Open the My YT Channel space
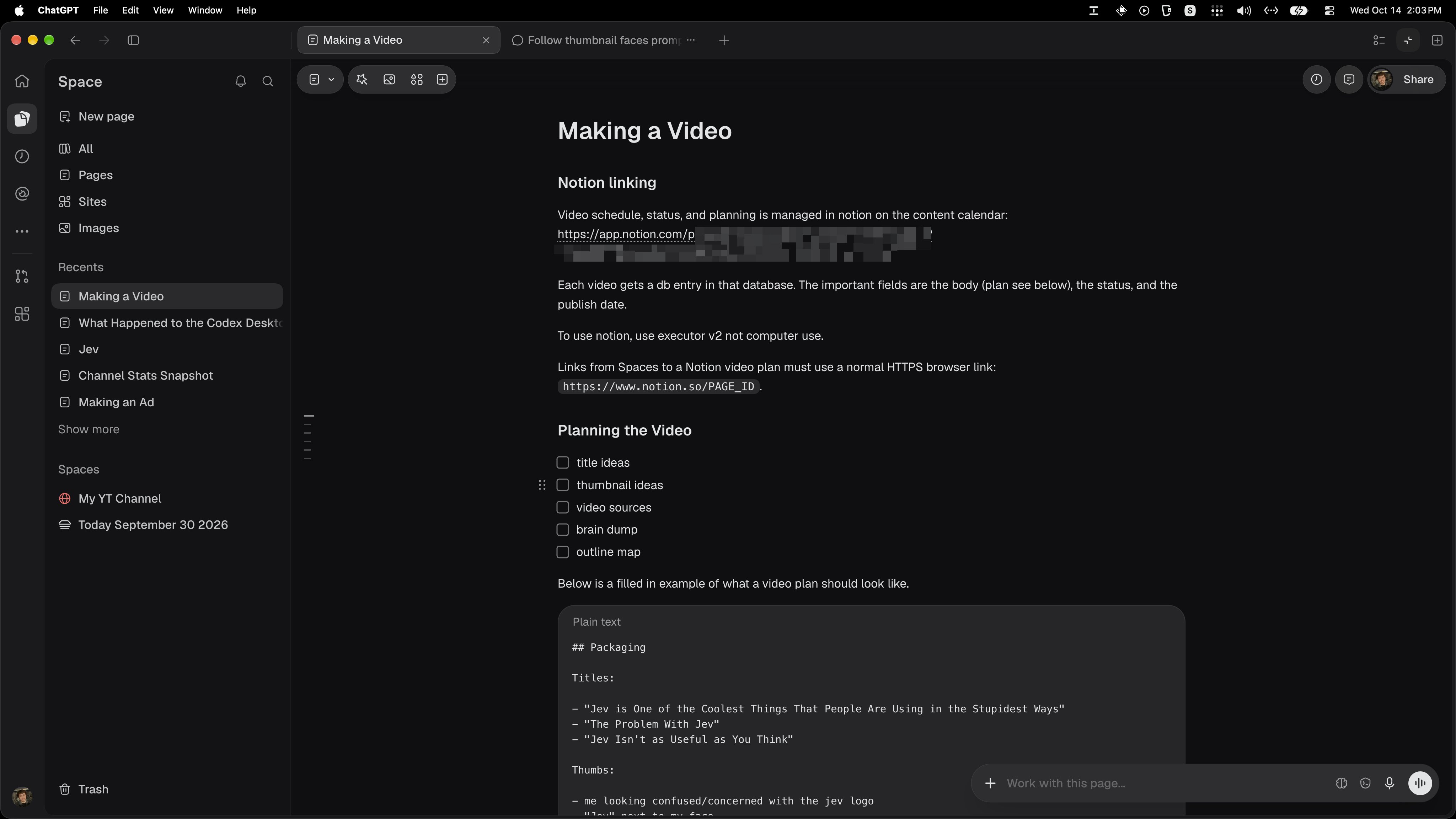This screenshot has width=1456, height=819. (x=120, y=498)
